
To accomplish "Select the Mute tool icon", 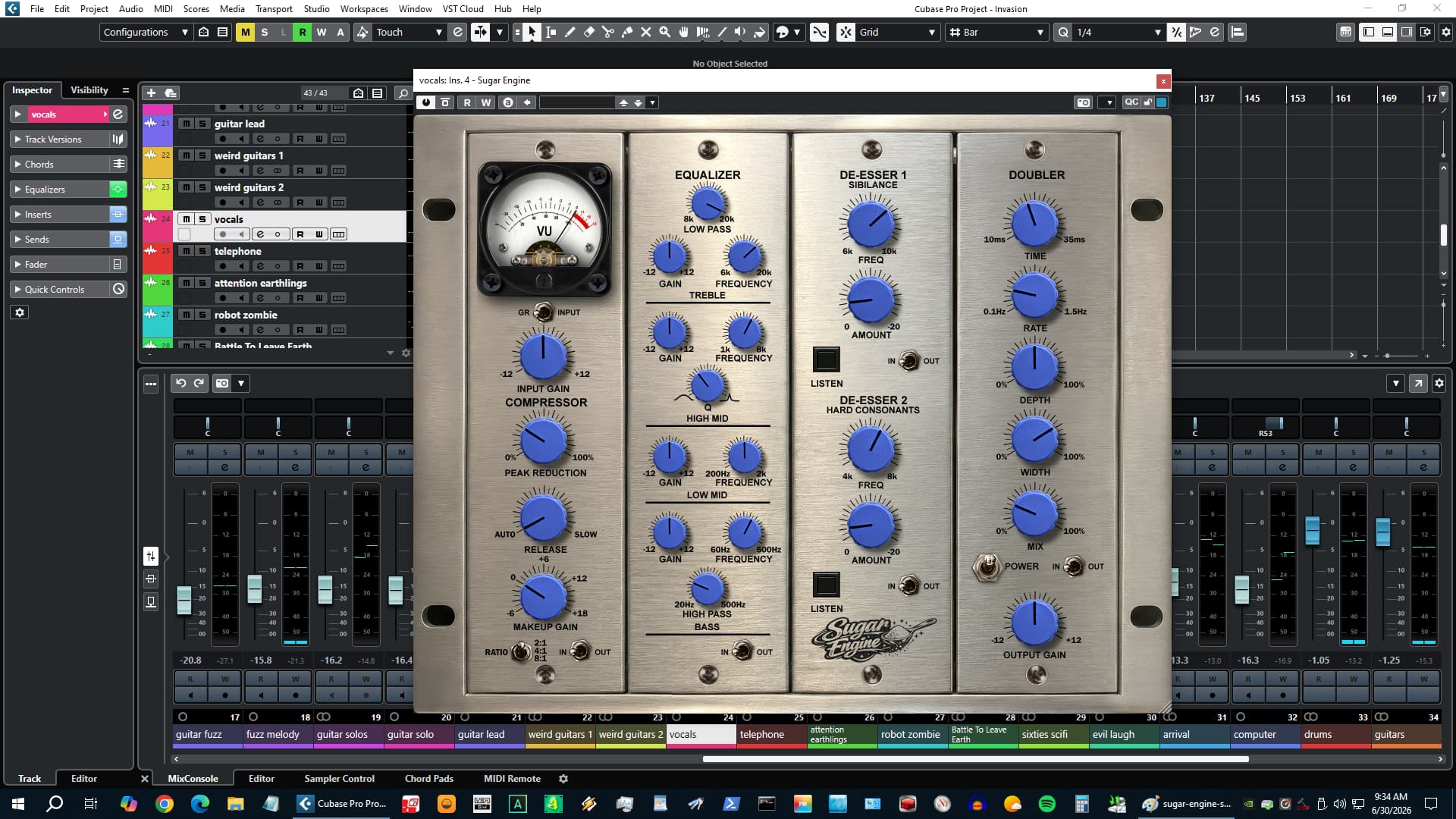I will 646,32.
